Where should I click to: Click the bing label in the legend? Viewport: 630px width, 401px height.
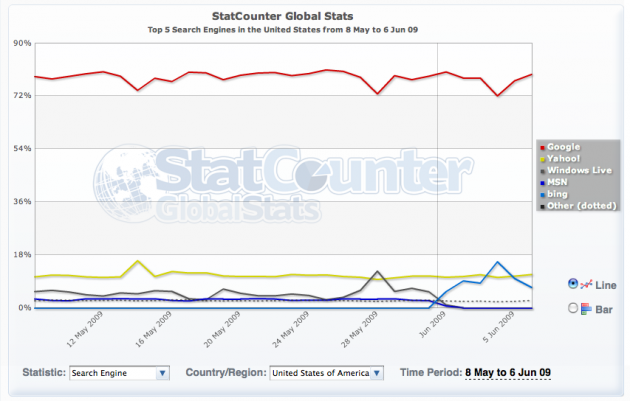pyautogui.click(x=559, y=195)
